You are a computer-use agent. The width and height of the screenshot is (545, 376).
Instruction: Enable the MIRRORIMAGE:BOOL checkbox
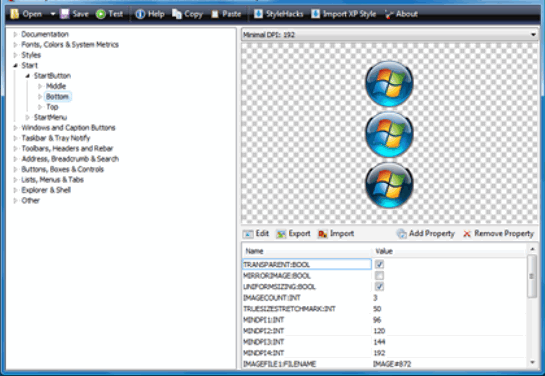click(379, 276)
